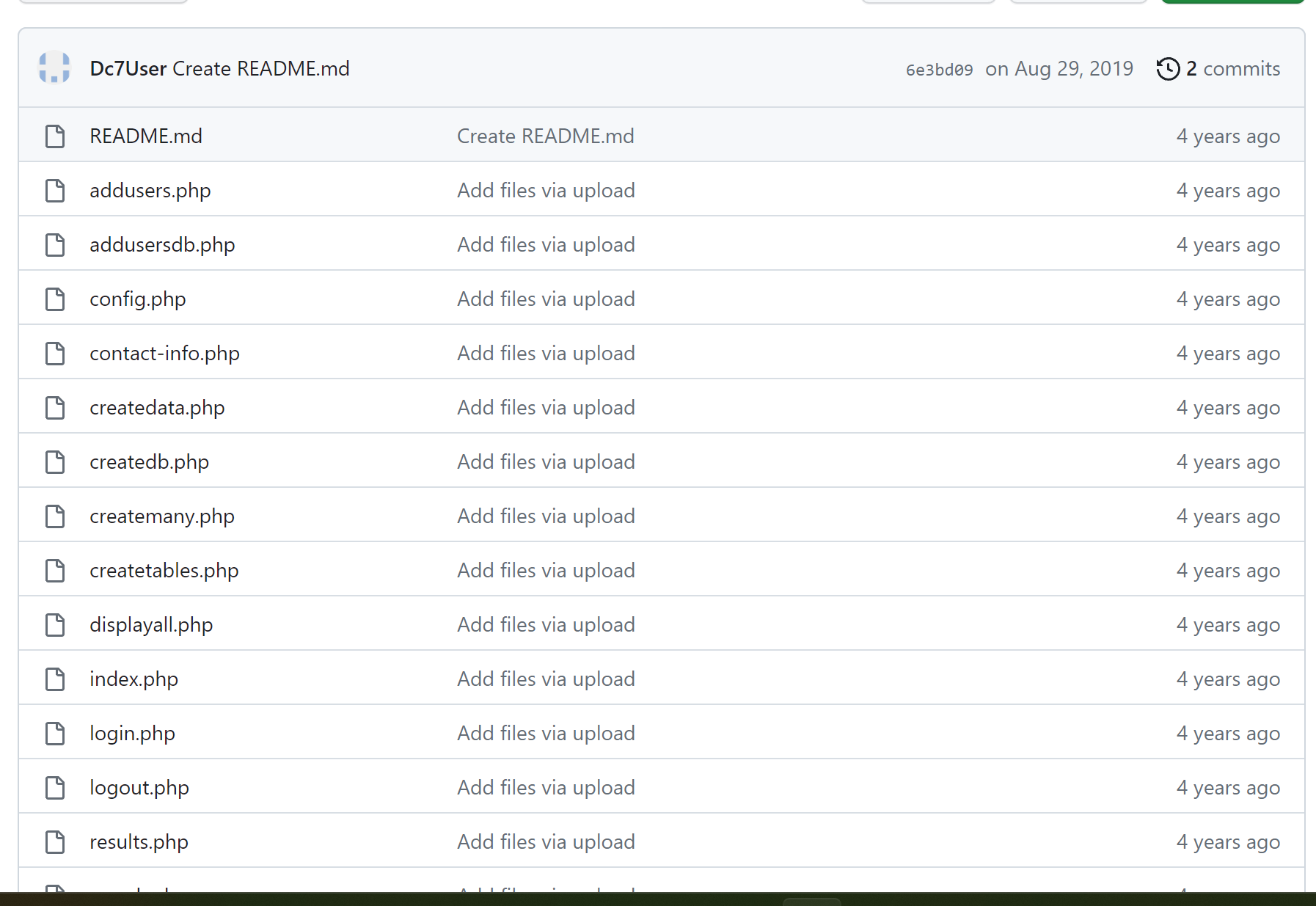Open the displayall.php file
The image size is (1316, 906).
click(x=151, y=625)
